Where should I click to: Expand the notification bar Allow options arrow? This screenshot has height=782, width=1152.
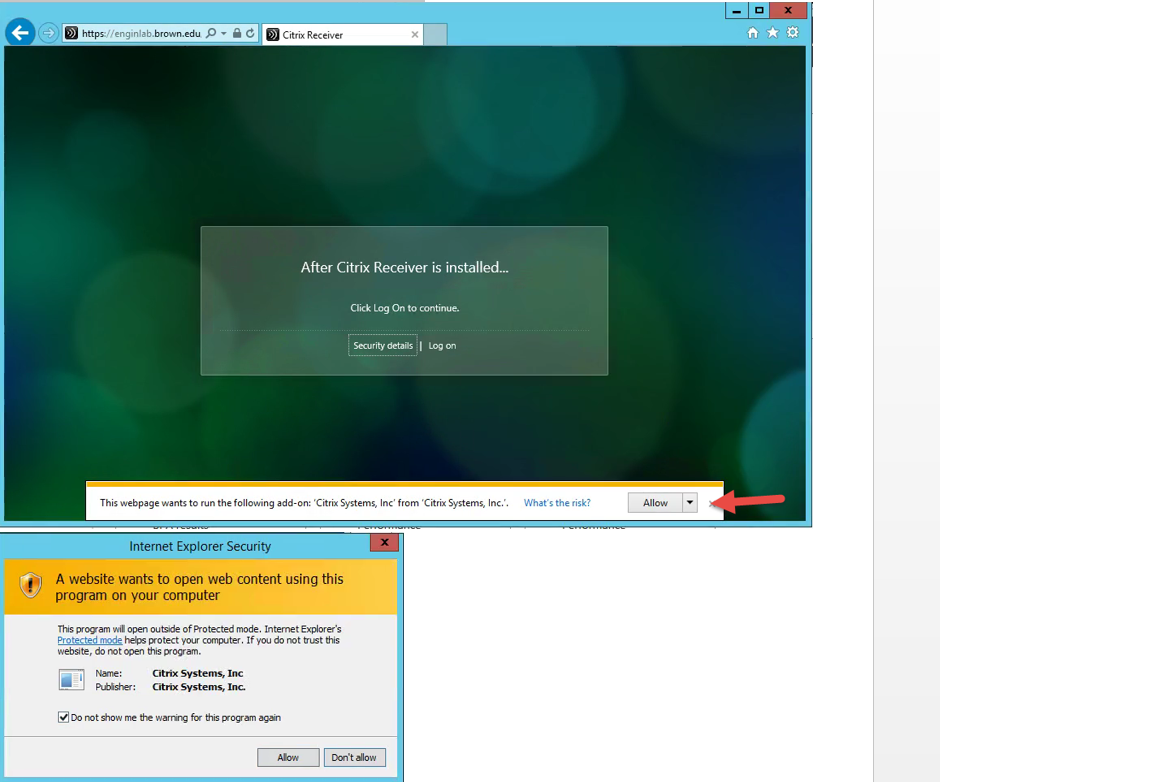coord(690,503)
